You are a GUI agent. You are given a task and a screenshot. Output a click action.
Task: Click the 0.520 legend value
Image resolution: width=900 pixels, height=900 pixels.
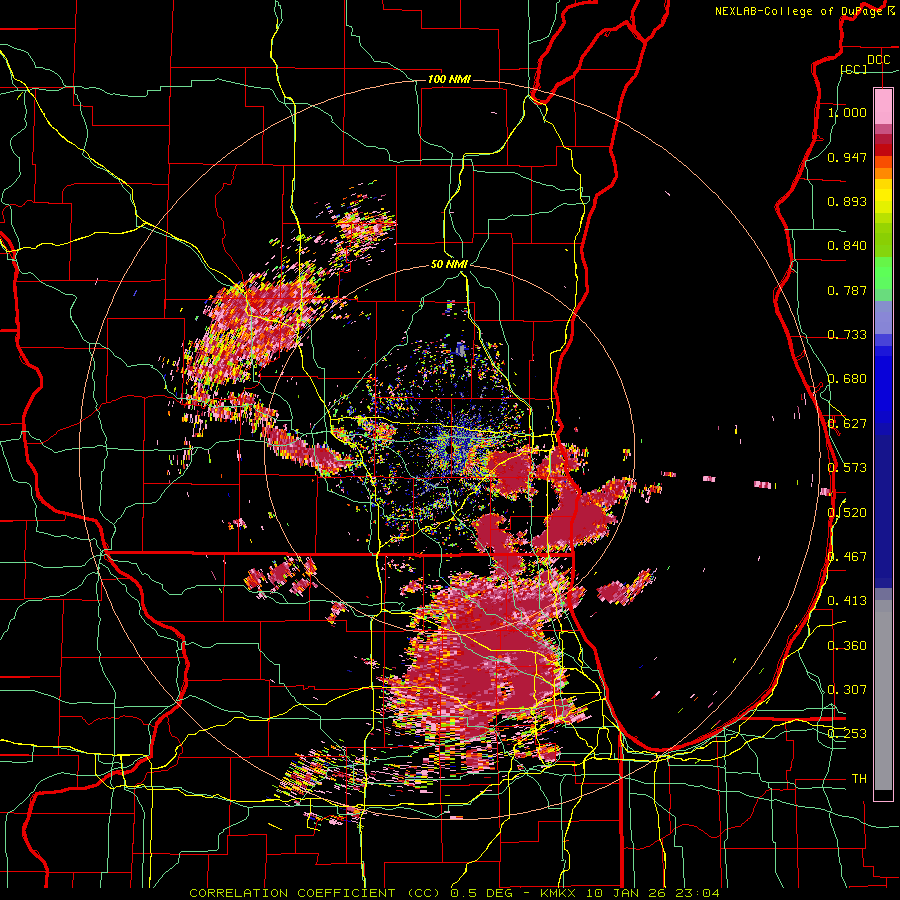click(x=847, y=513)
